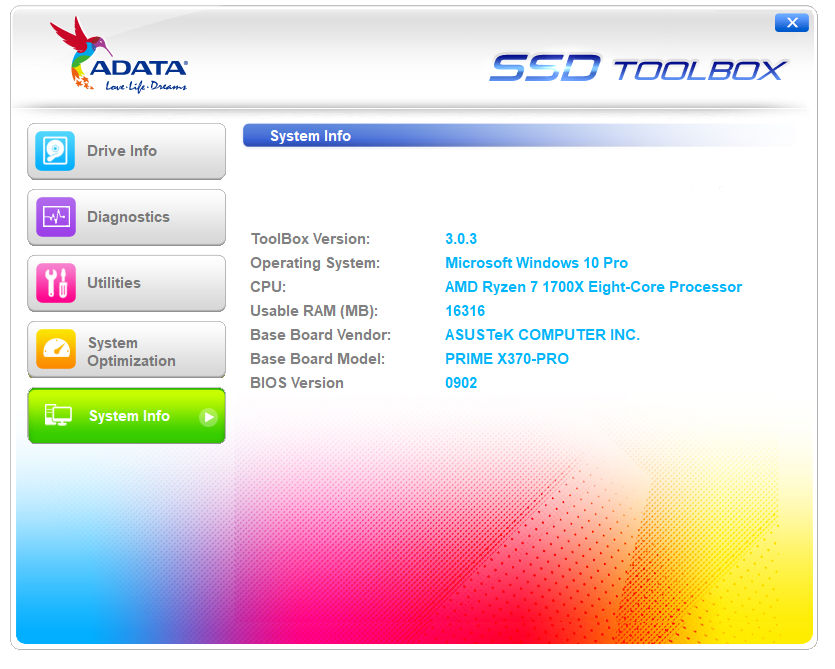Select the System Info section label
The width and height of the screenshot is (835, 669).
coord(129,416)
